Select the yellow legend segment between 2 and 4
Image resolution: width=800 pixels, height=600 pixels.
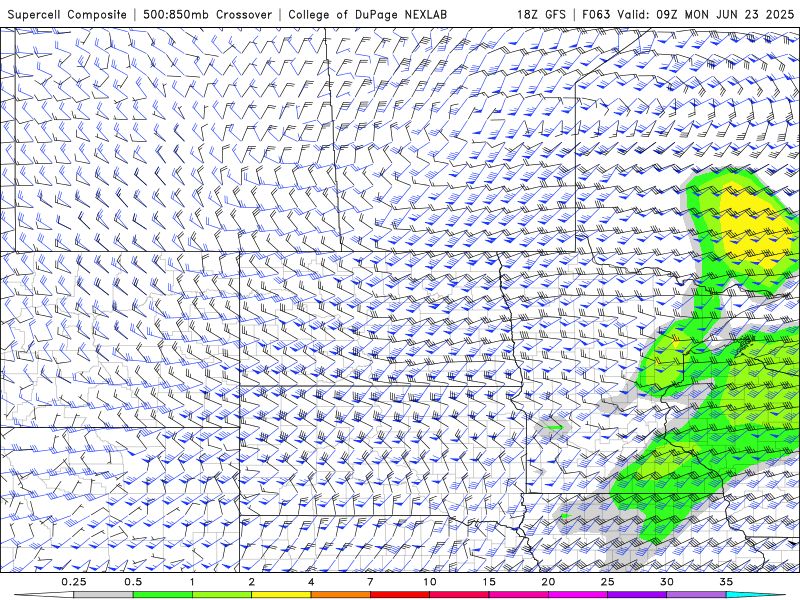pos(281,595)
